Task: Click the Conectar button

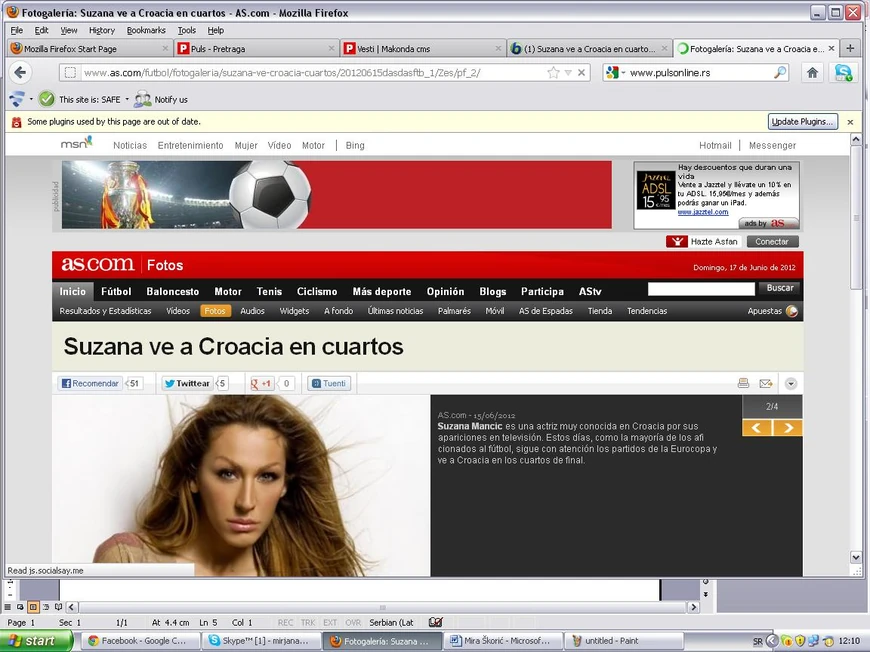Action: click(772, 241)
